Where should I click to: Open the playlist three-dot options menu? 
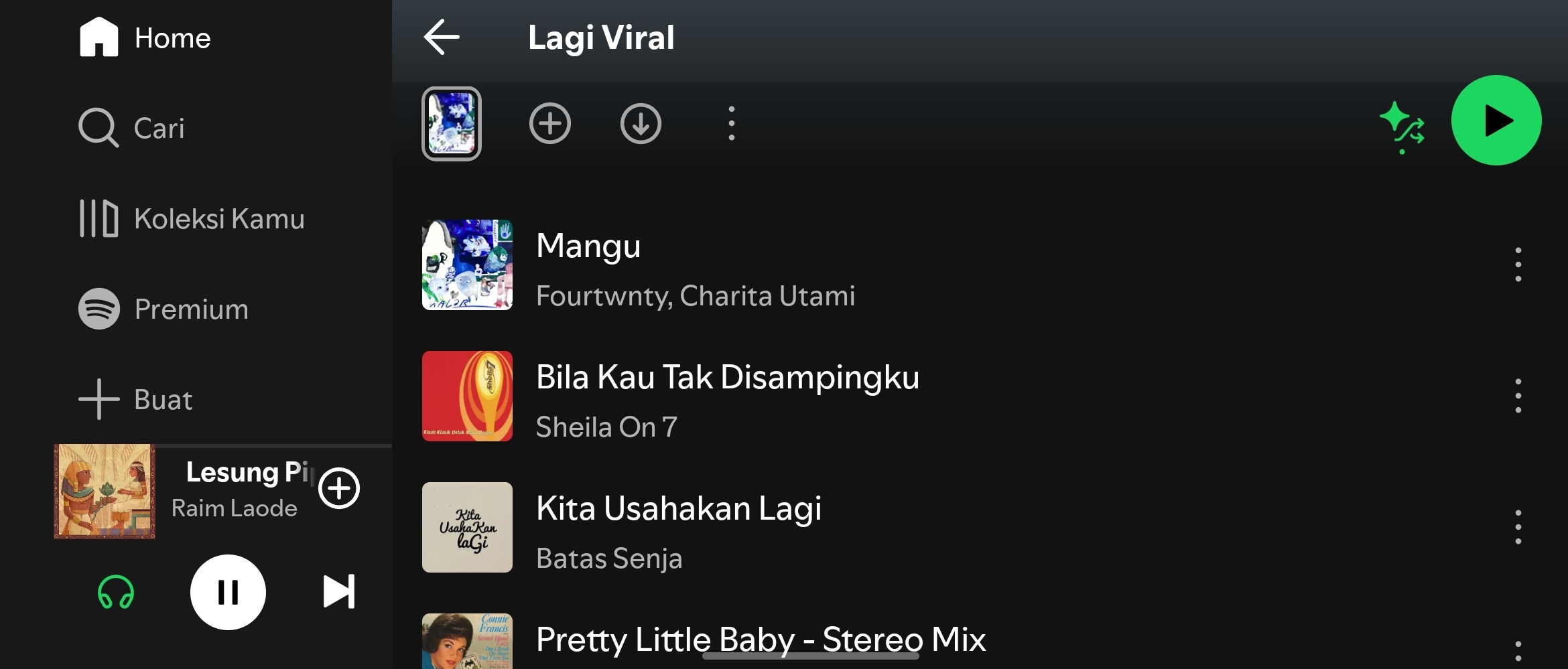731,123
